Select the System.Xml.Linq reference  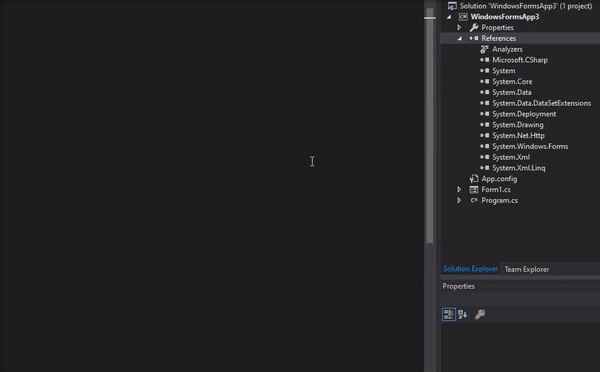click(518, 168)
